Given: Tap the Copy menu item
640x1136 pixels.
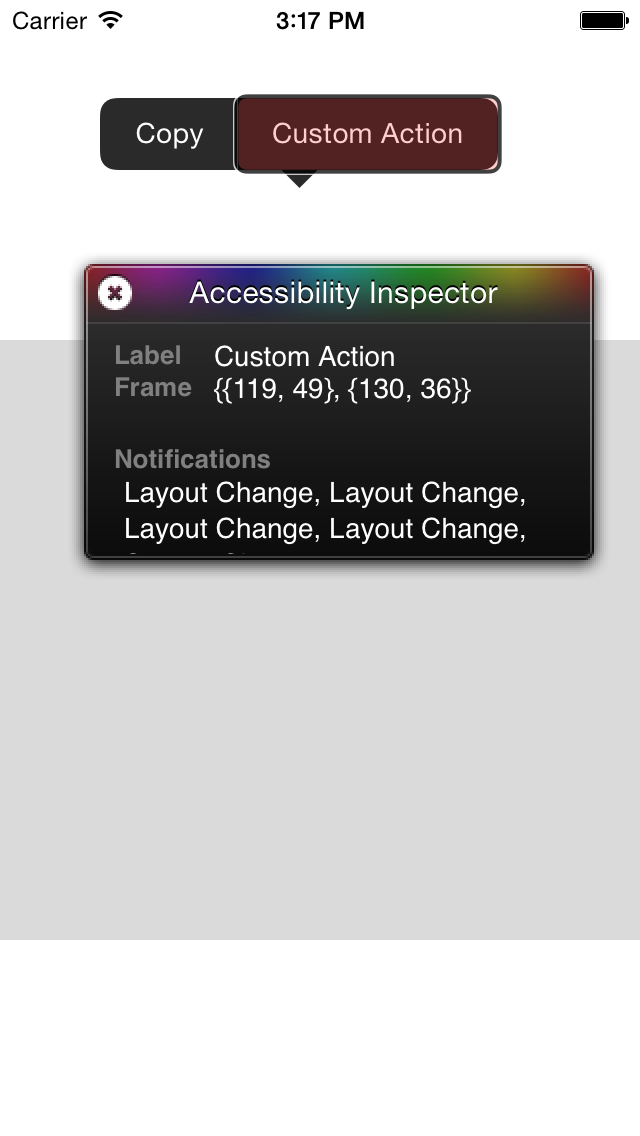Looking at the screenshot, I should (x=168, y=134).
